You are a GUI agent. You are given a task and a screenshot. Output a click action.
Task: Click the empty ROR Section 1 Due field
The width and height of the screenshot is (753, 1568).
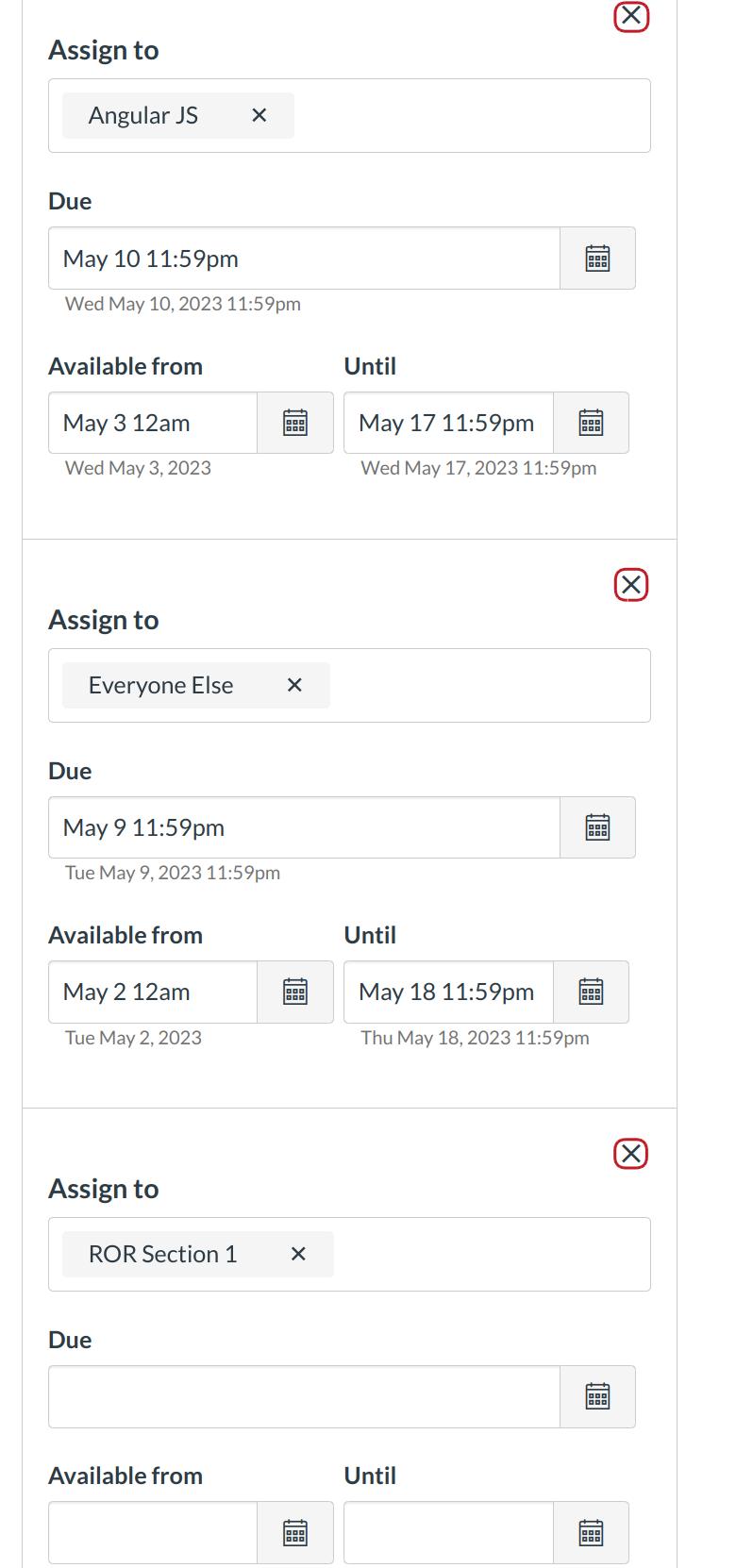pos(304,1397)
